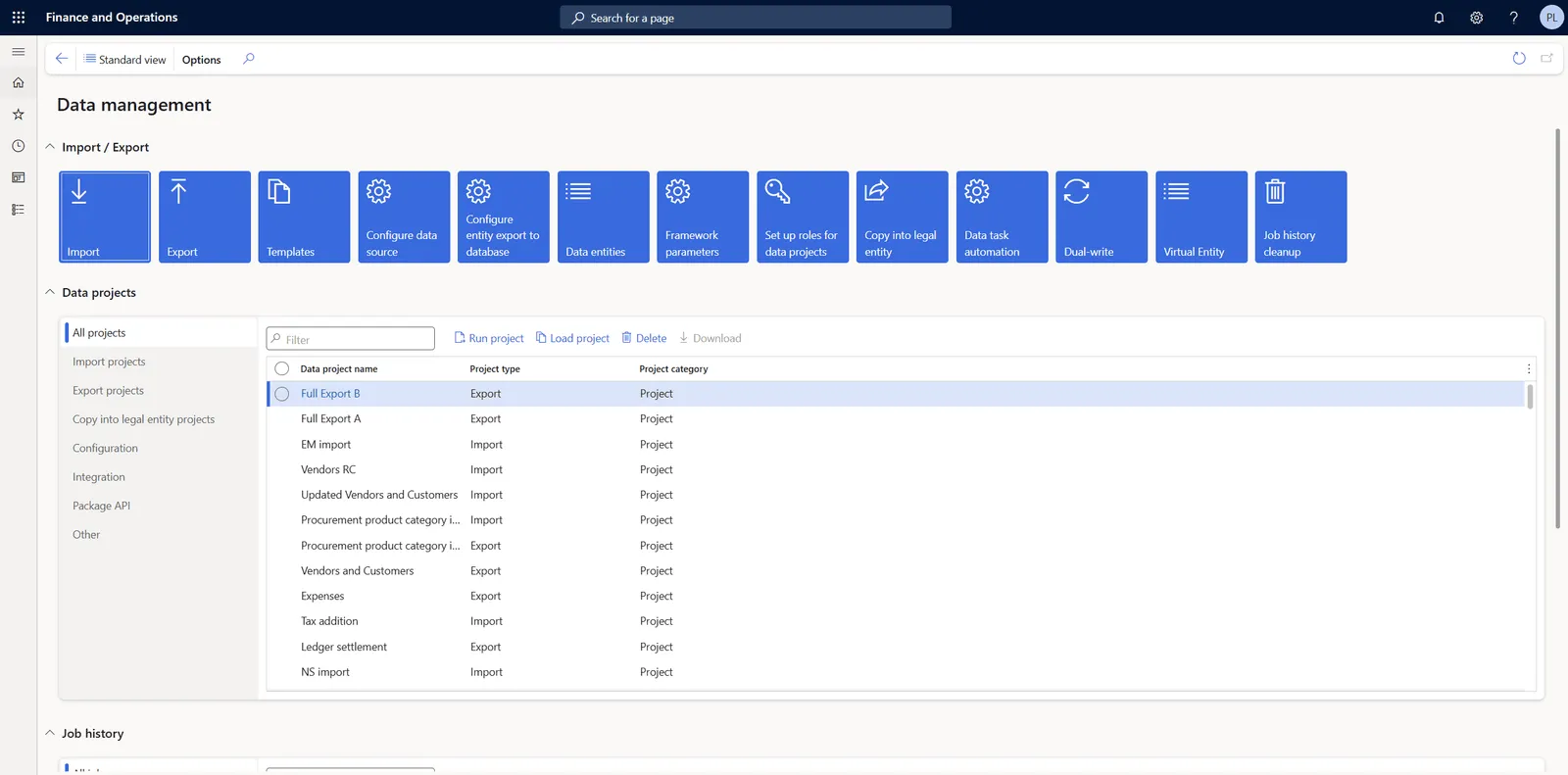Open the Framework parameters tile
Viewport: 1568px width, 775px height.
(703, 217)
